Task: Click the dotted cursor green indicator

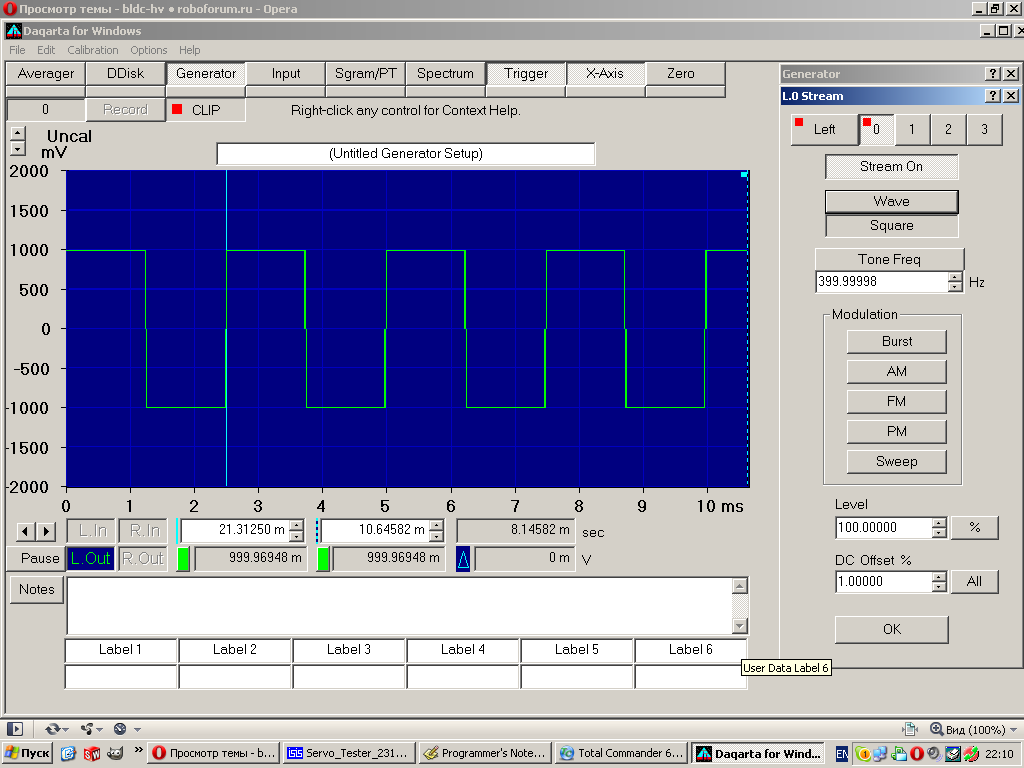Action: click(x=323, y=559)
